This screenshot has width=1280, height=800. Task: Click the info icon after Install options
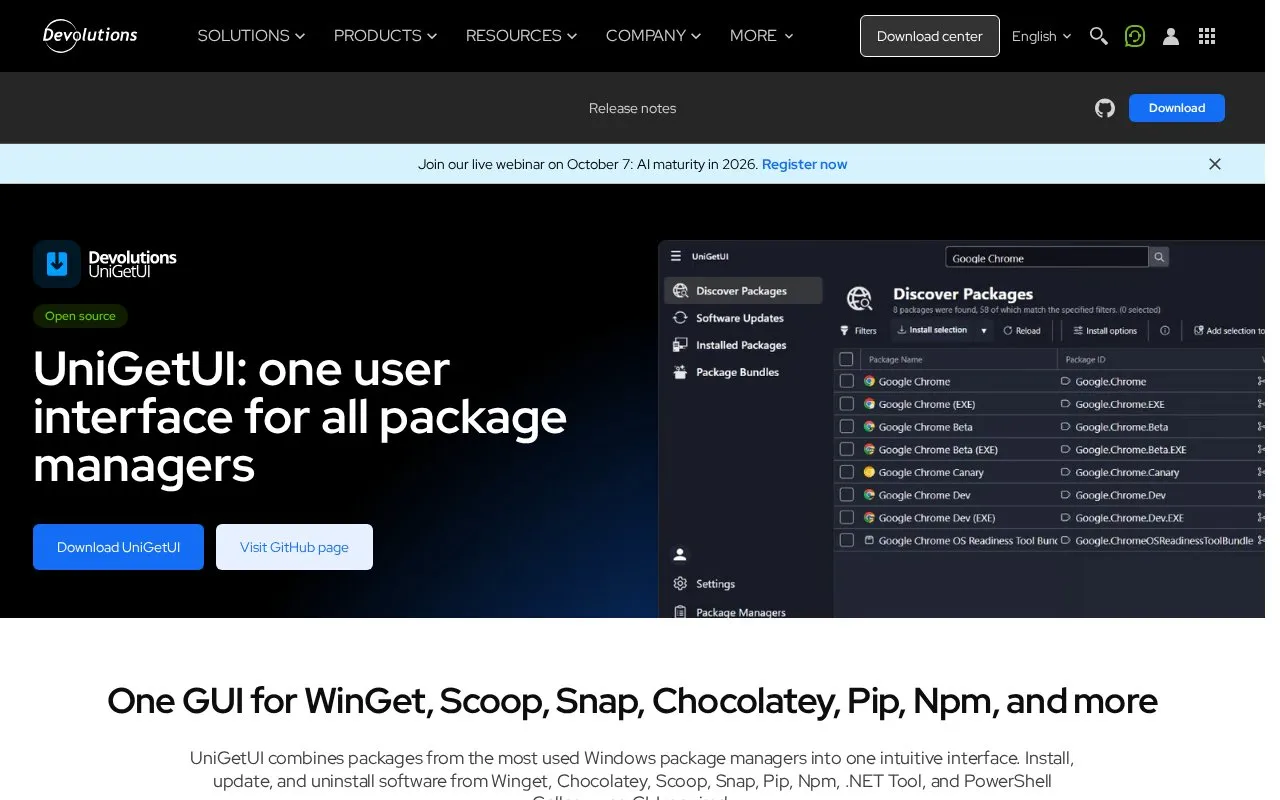tap(1165, 331)
